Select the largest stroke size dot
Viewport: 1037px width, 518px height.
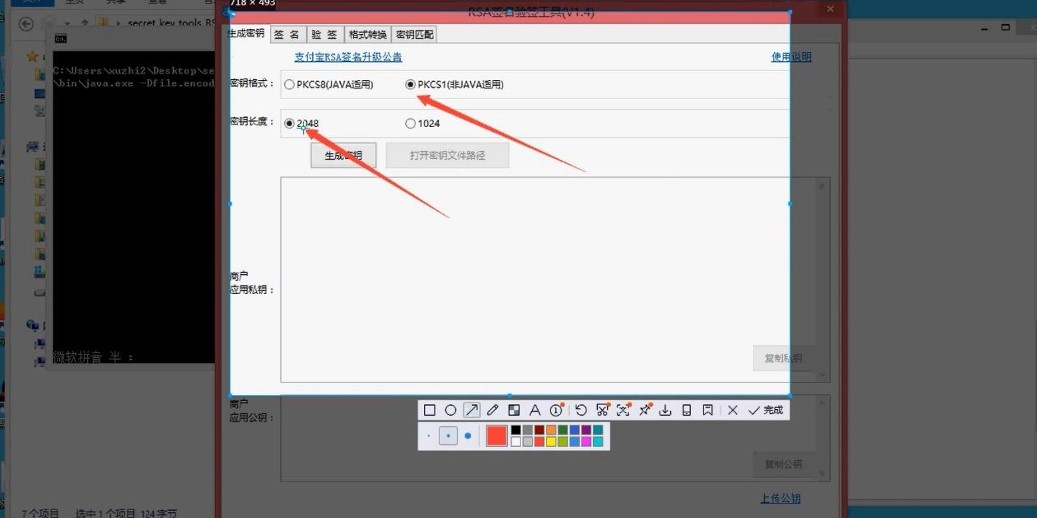pos(467,436)
